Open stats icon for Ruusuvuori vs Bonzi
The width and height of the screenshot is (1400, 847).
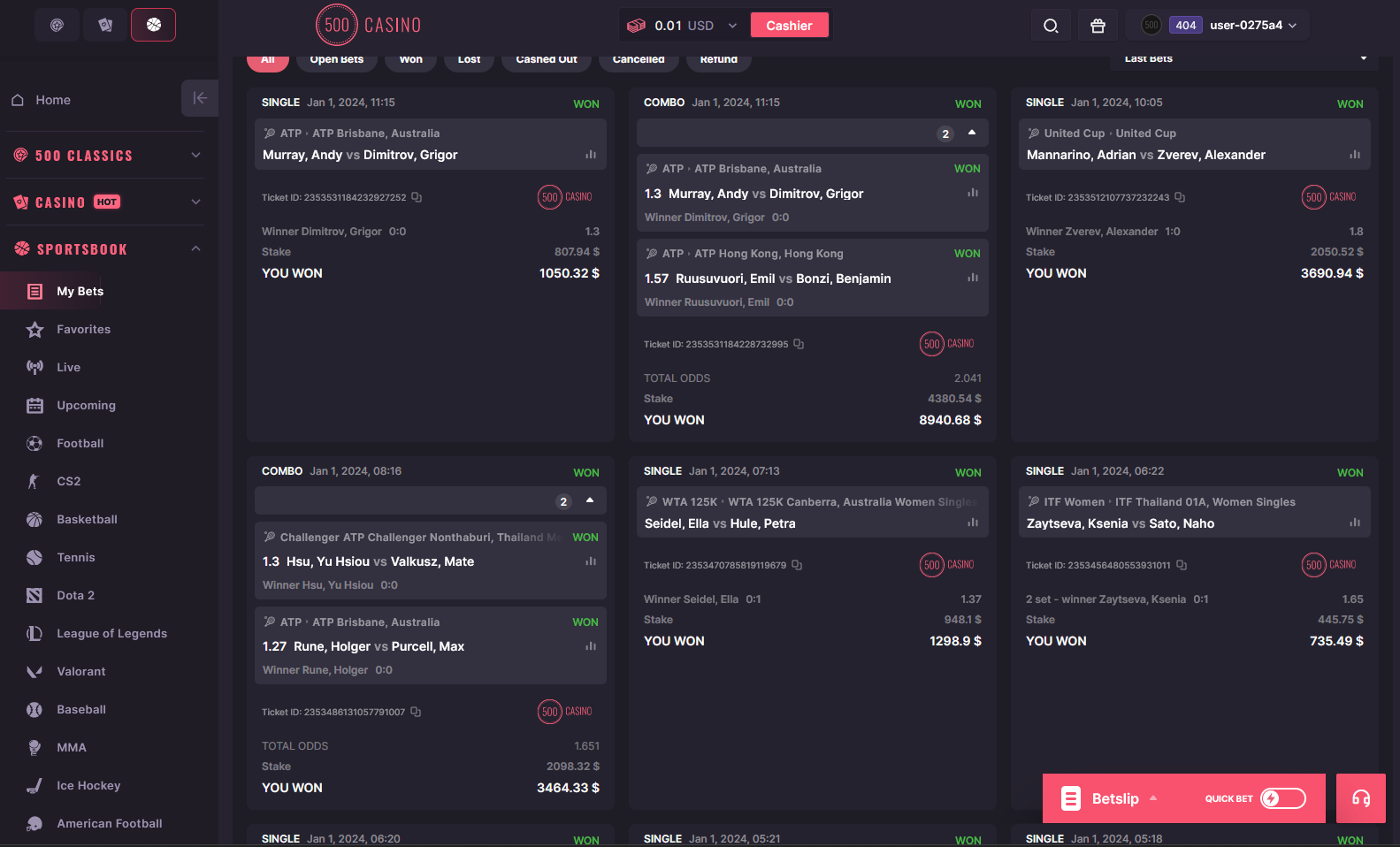tap(973, 278)
